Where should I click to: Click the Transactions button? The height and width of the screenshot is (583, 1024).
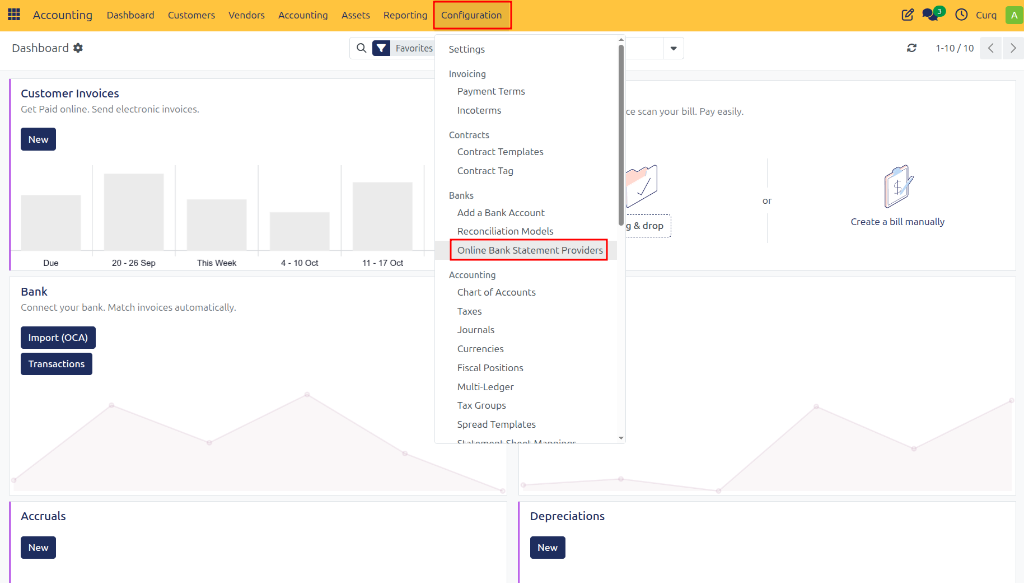coord(56,364)
